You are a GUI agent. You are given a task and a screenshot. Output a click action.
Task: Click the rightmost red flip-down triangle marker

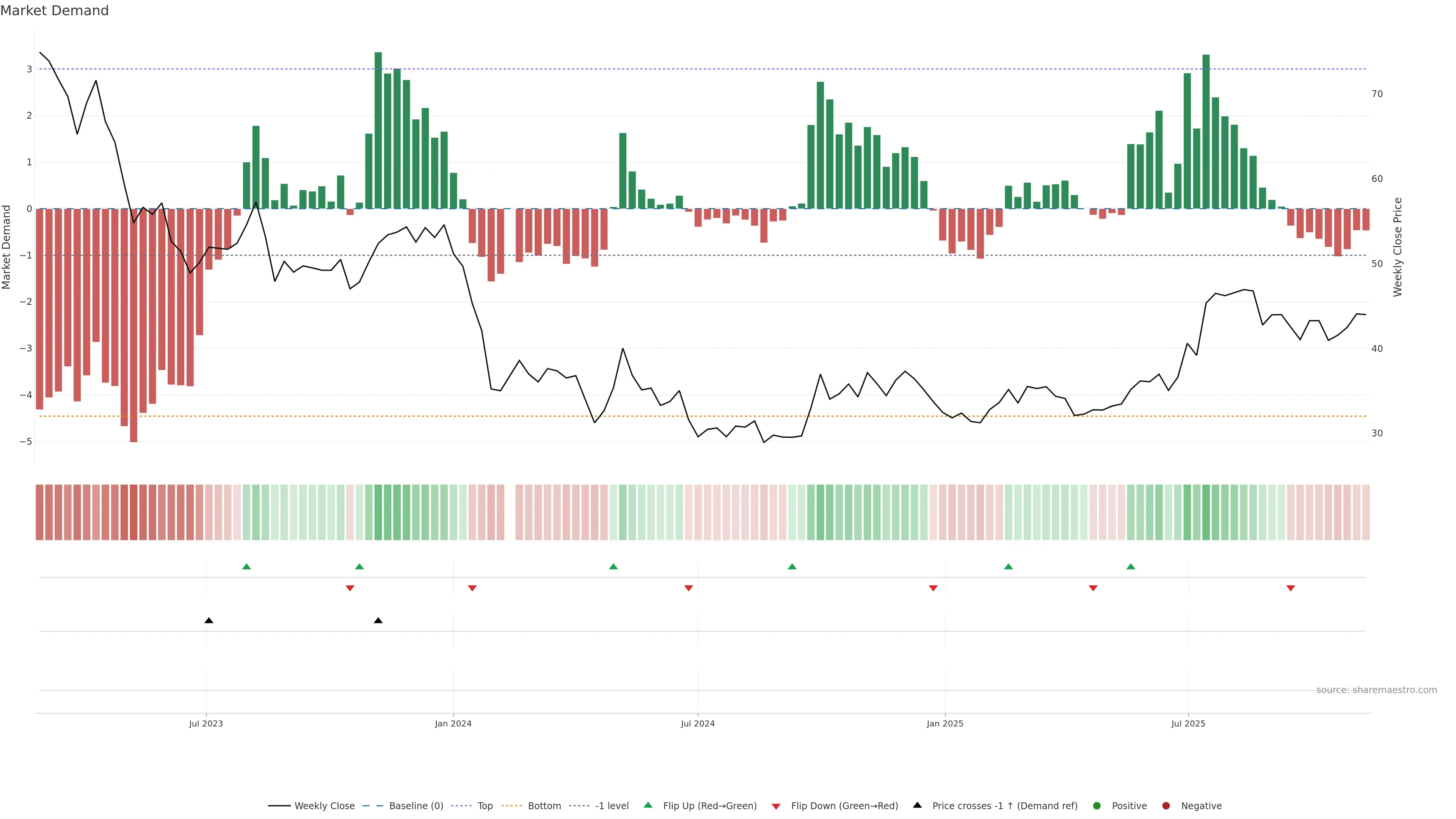[x=1290, y=588]
